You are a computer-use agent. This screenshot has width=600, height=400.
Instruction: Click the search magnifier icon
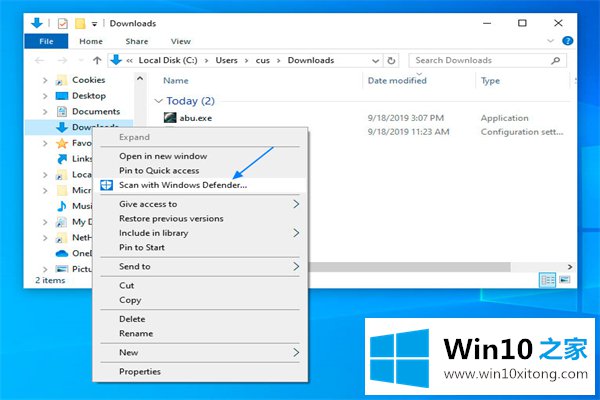point(556,60)
